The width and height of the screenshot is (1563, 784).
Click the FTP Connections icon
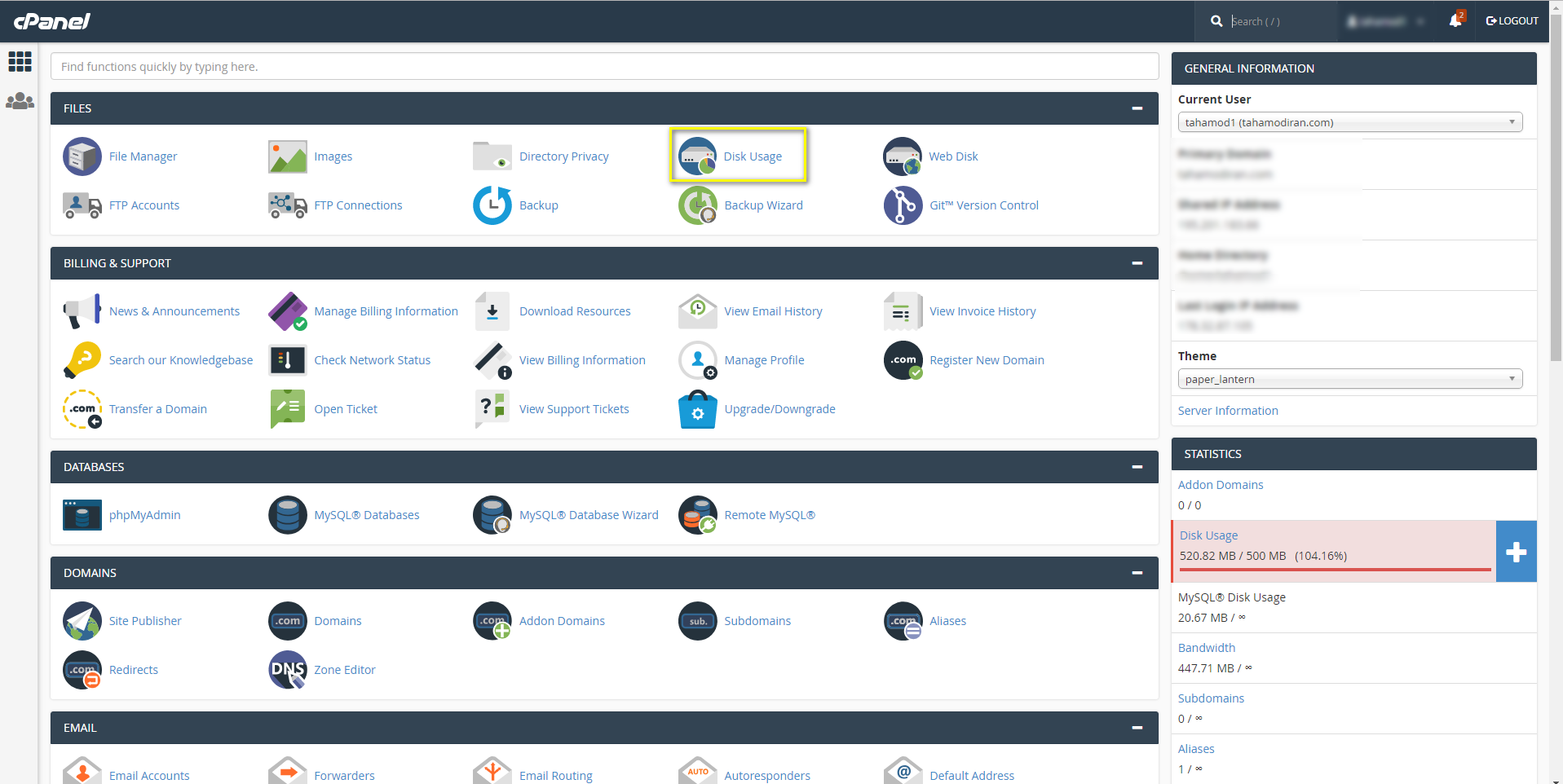tap(288, 205)
